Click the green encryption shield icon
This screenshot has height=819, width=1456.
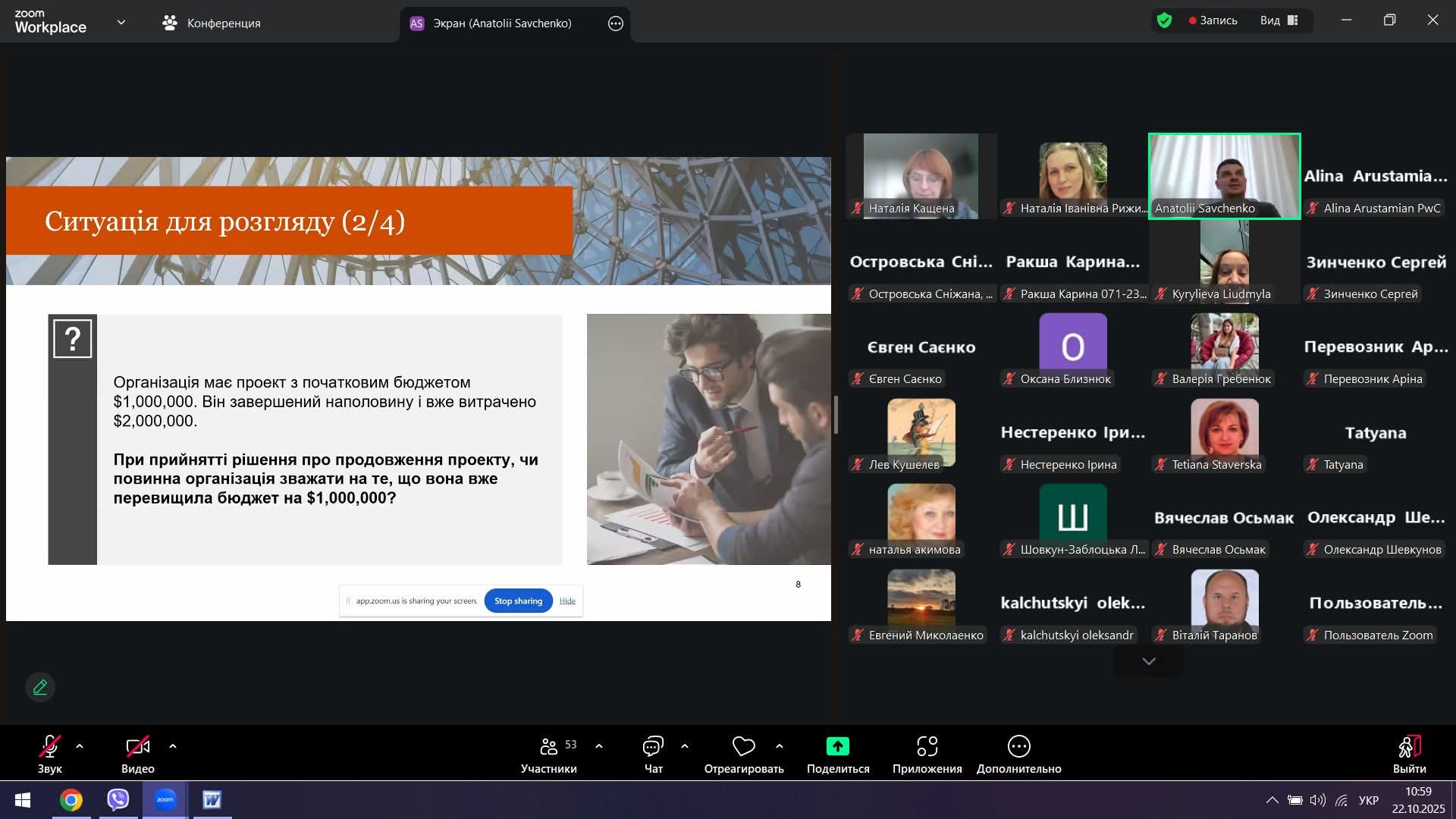pos(1164,20)
